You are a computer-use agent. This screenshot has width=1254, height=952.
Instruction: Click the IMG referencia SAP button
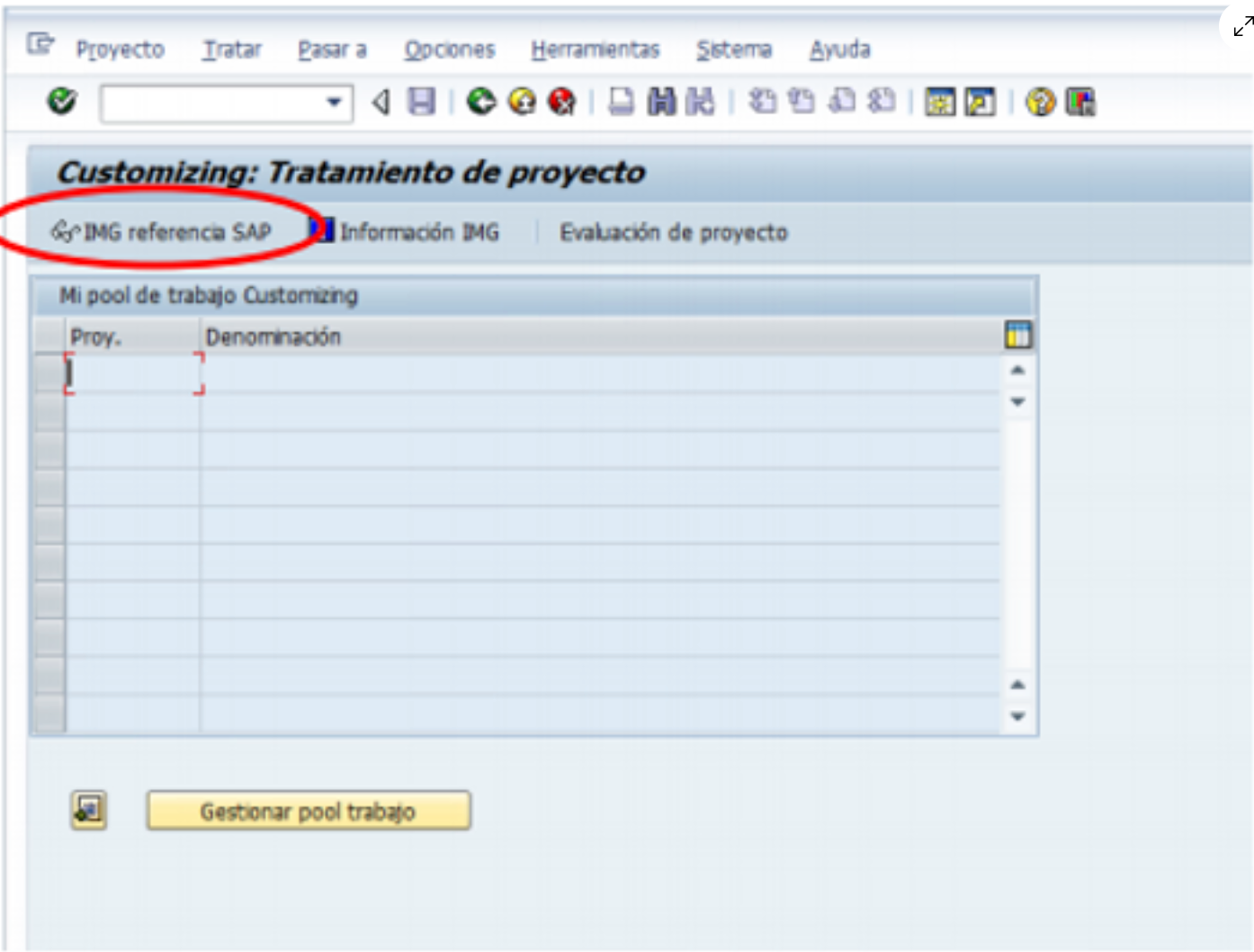[162, 232]
